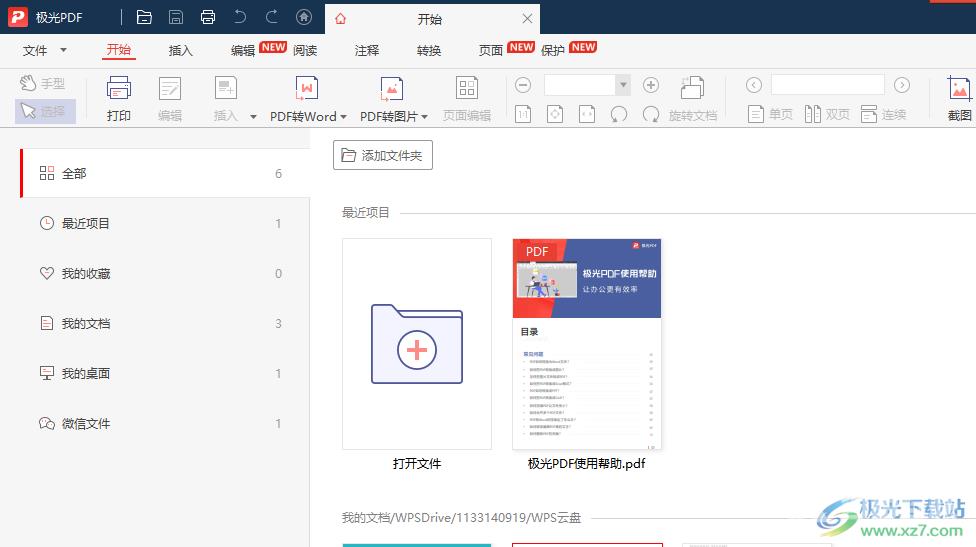
Task: Click the 旋转文档 rotate document button
Action: pos(693,99)
